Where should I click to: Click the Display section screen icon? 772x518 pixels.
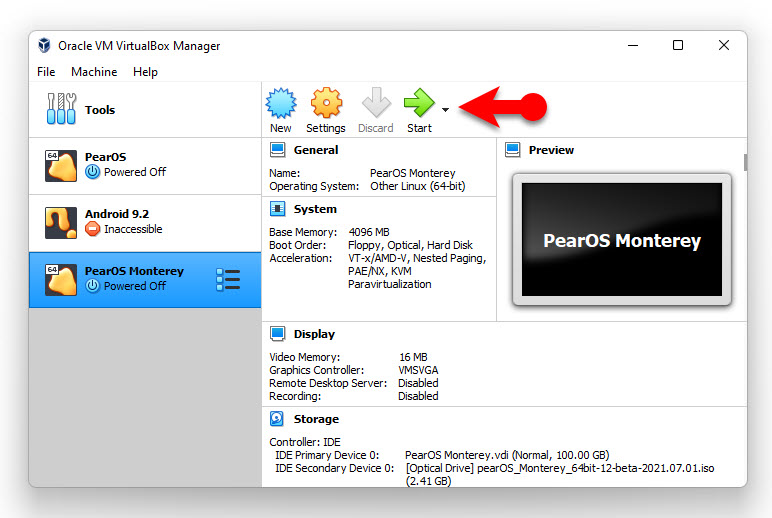tap(278, 334)
